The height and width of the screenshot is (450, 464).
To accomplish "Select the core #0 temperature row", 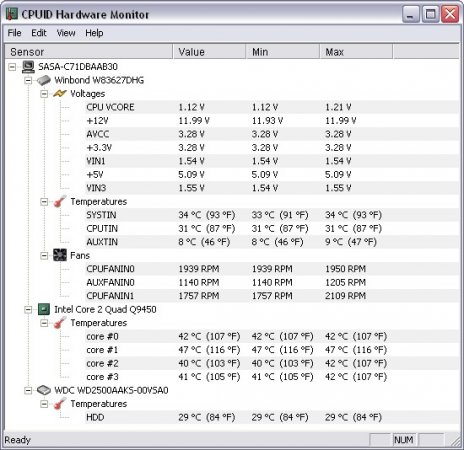I will coord(272,336).
